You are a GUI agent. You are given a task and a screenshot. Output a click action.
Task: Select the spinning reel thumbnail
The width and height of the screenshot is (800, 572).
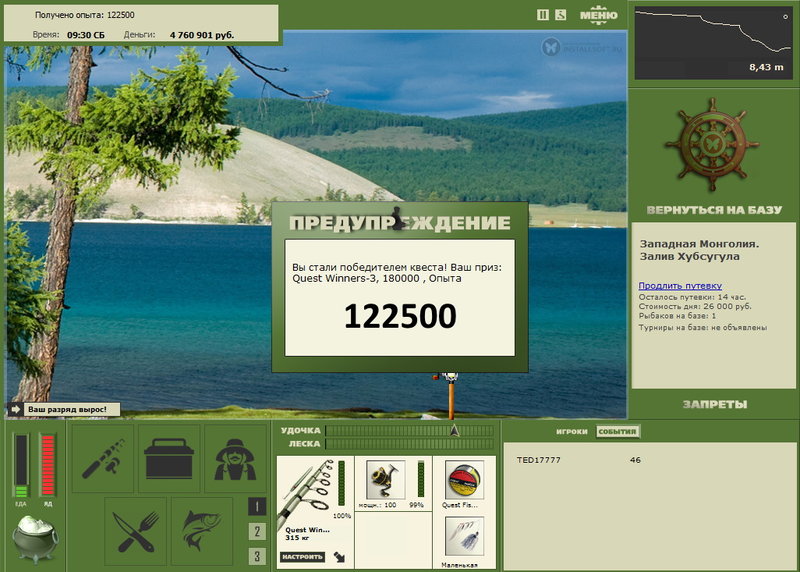pos(385,479)
